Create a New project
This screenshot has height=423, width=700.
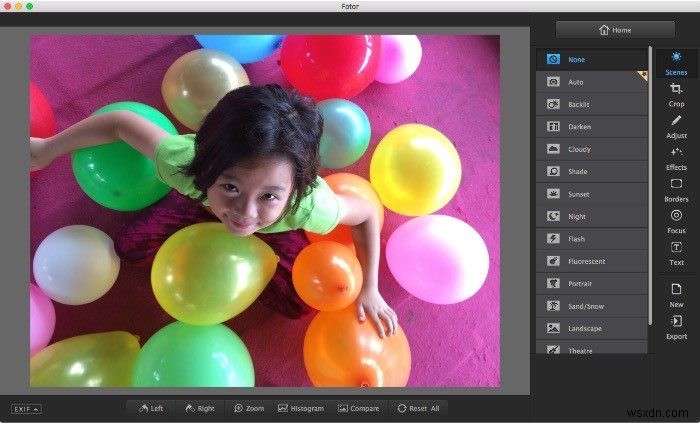tap(676, 294)
